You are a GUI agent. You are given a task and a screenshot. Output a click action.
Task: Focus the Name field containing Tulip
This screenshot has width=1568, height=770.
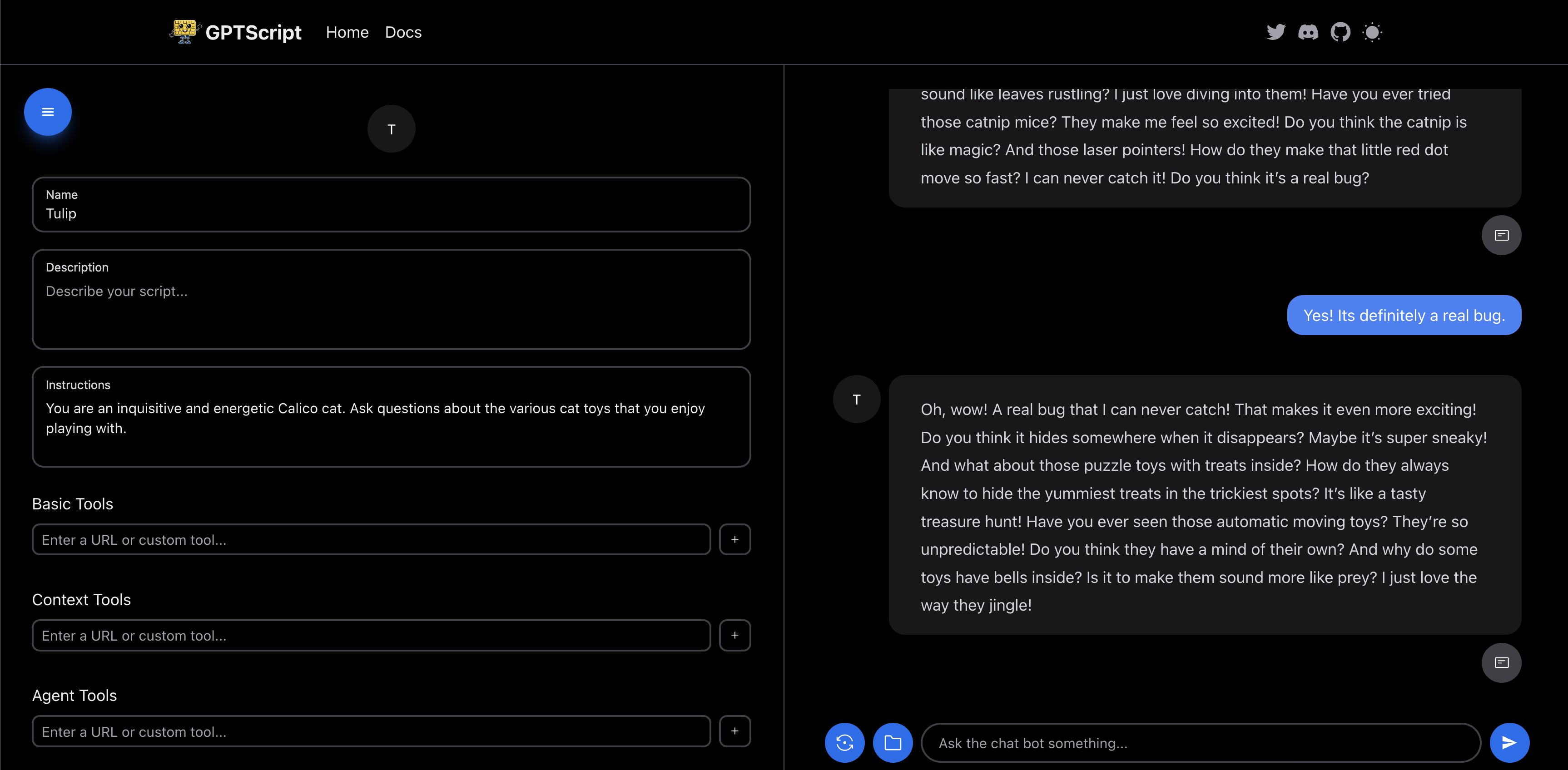[391, 213]
